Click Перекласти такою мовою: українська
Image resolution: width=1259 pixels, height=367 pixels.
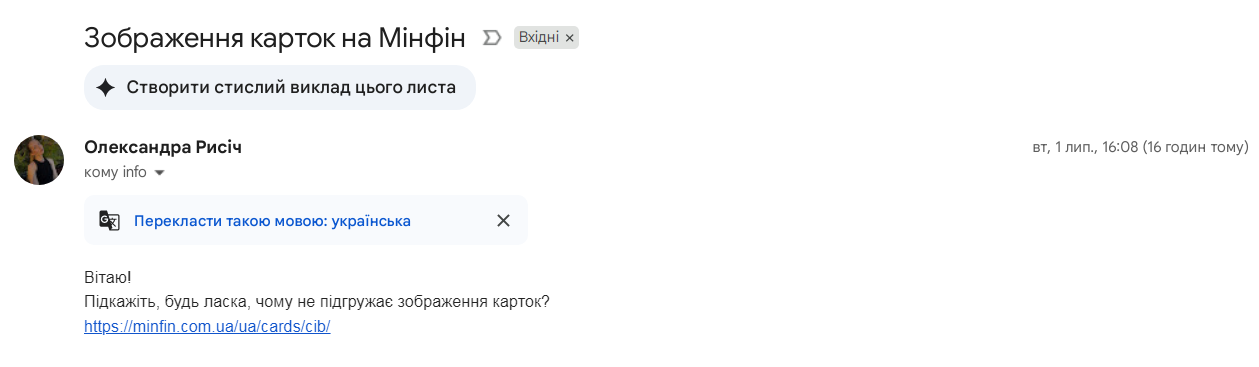point(272,221)
